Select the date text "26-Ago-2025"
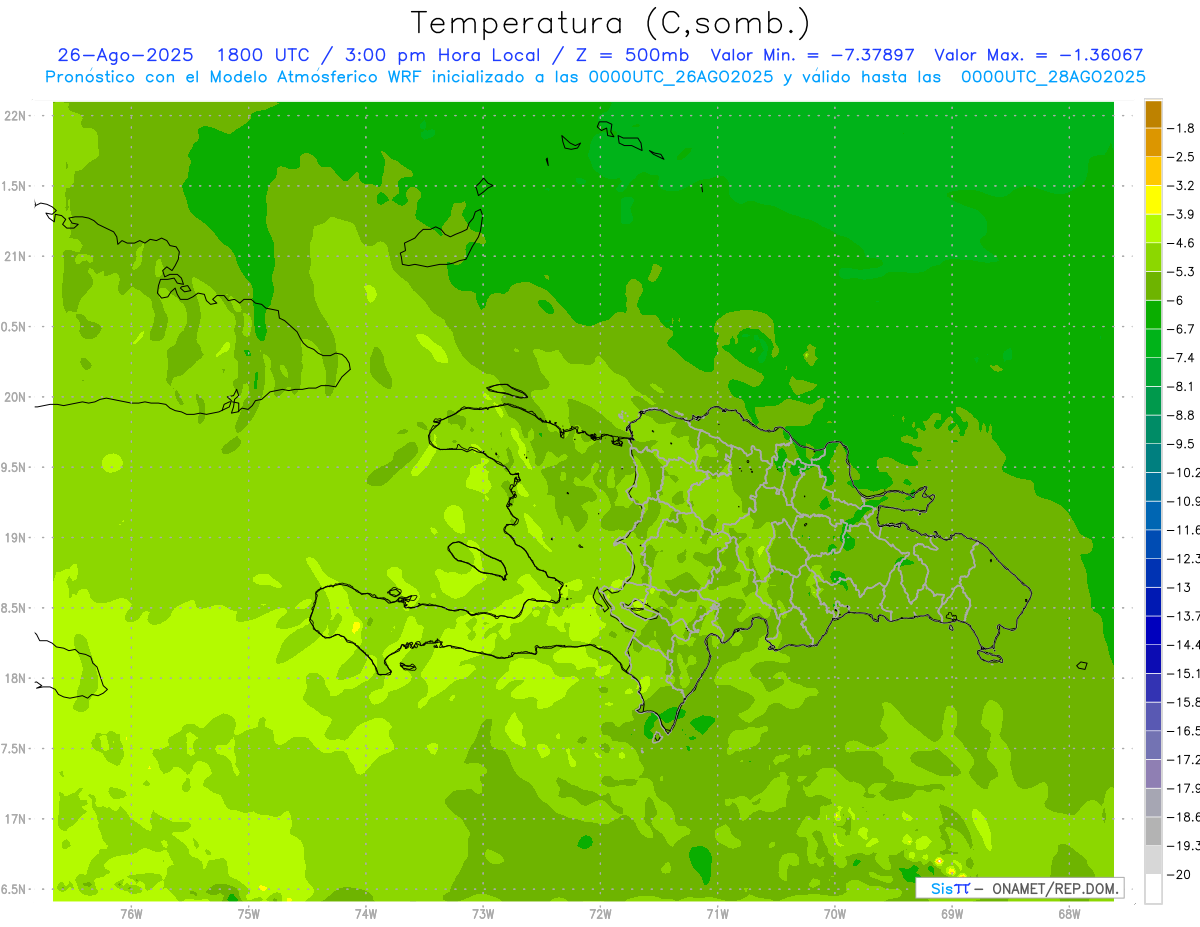Viewport: 1200px width, 927px height. coord(126,55)
